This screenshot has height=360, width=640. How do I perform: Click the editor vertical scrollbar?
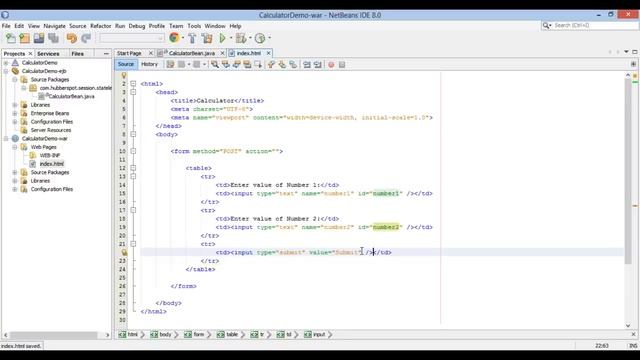coord(628,171)
